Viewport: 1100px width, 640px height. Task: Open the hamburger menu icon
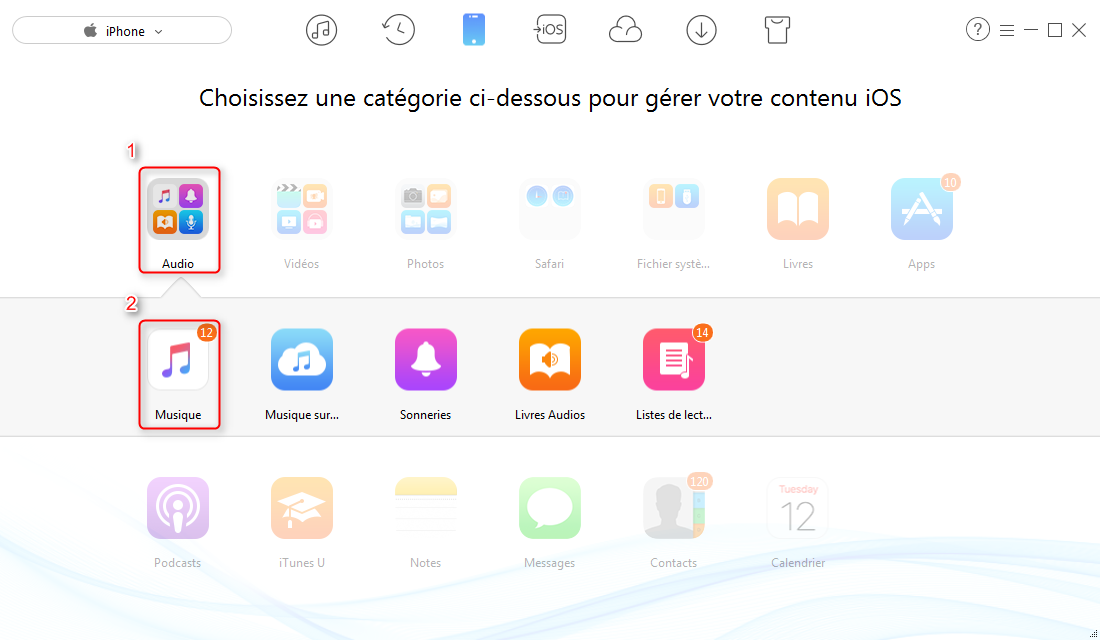1007,30
